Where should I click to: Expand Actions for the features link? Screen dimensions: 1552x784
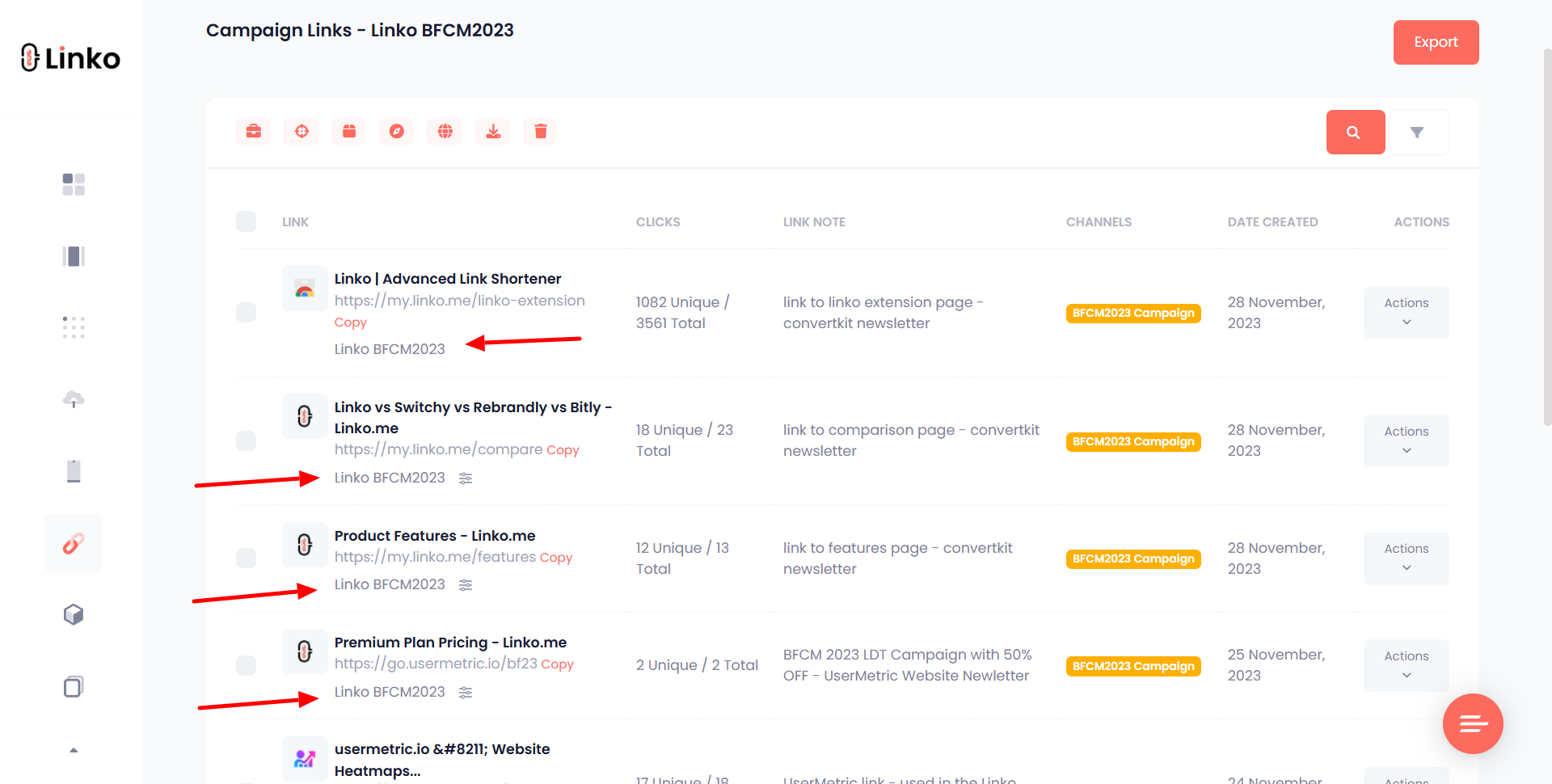(x=1406, y=558)
